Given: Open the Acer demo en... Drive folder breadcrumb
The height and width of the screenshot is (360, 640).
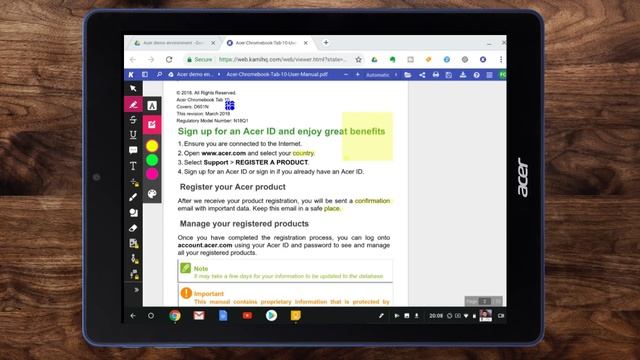Looking at the screenshot, I should (x=191, y=75).
